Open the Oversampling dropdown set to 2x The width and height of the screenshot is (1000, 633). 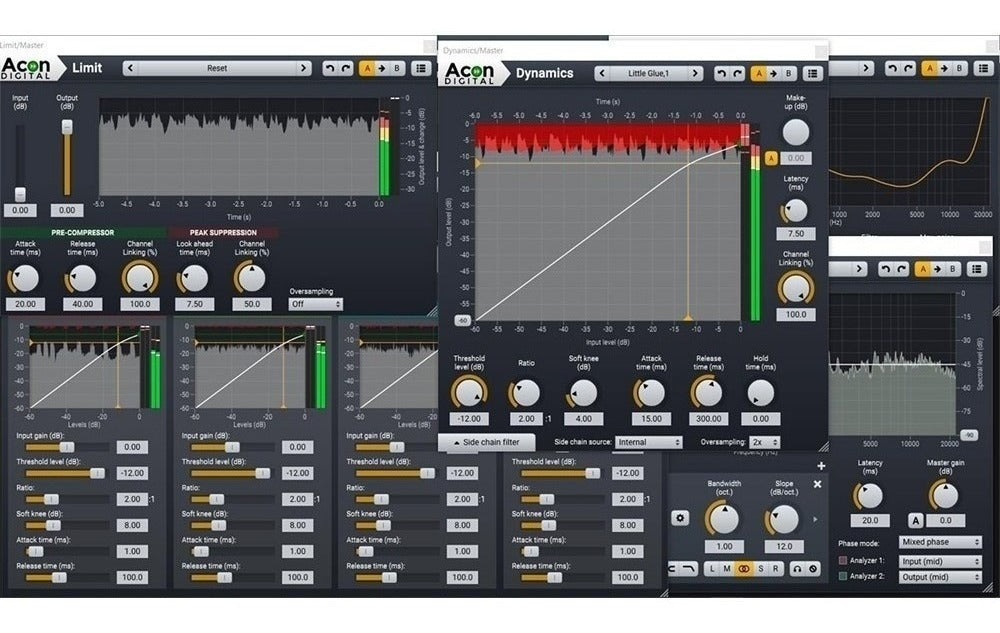pos(764,441)
